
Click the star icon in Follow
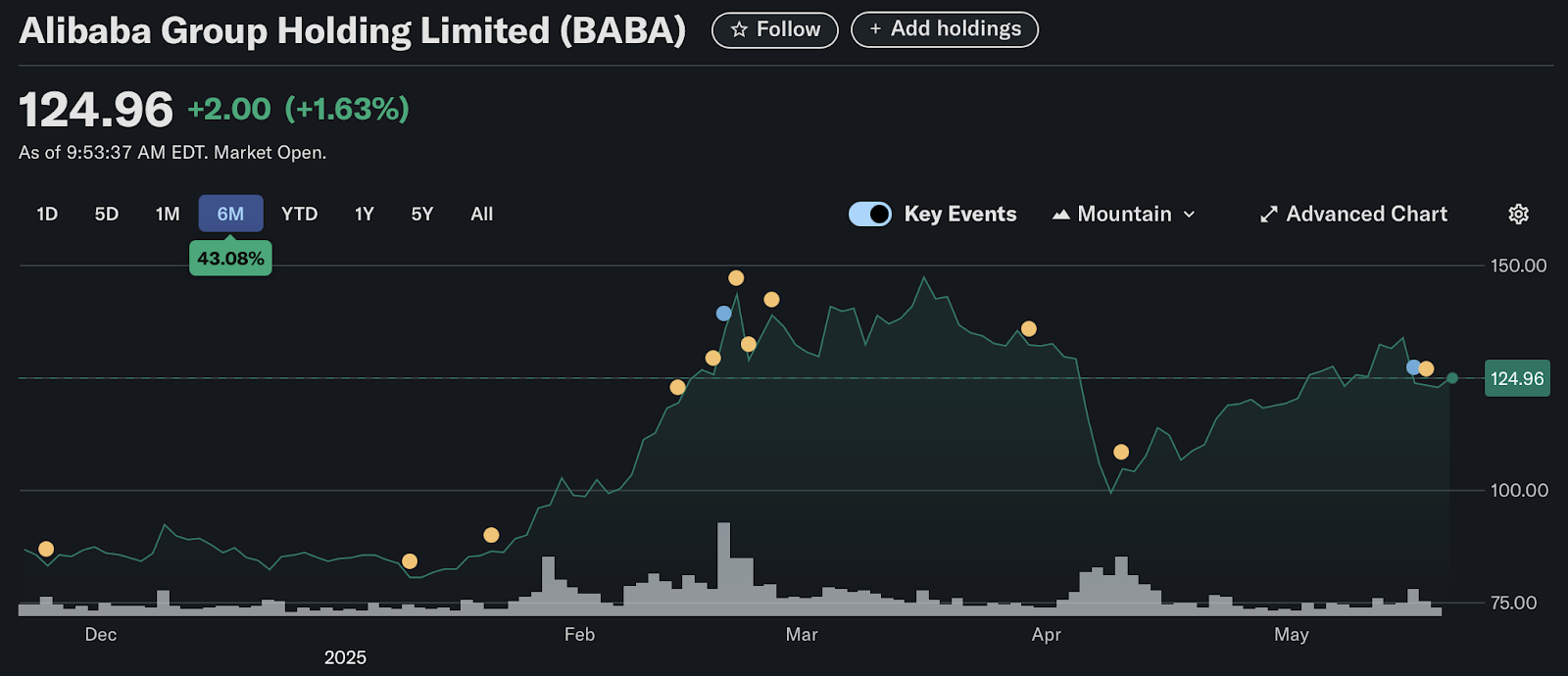[x=739, y=30]
